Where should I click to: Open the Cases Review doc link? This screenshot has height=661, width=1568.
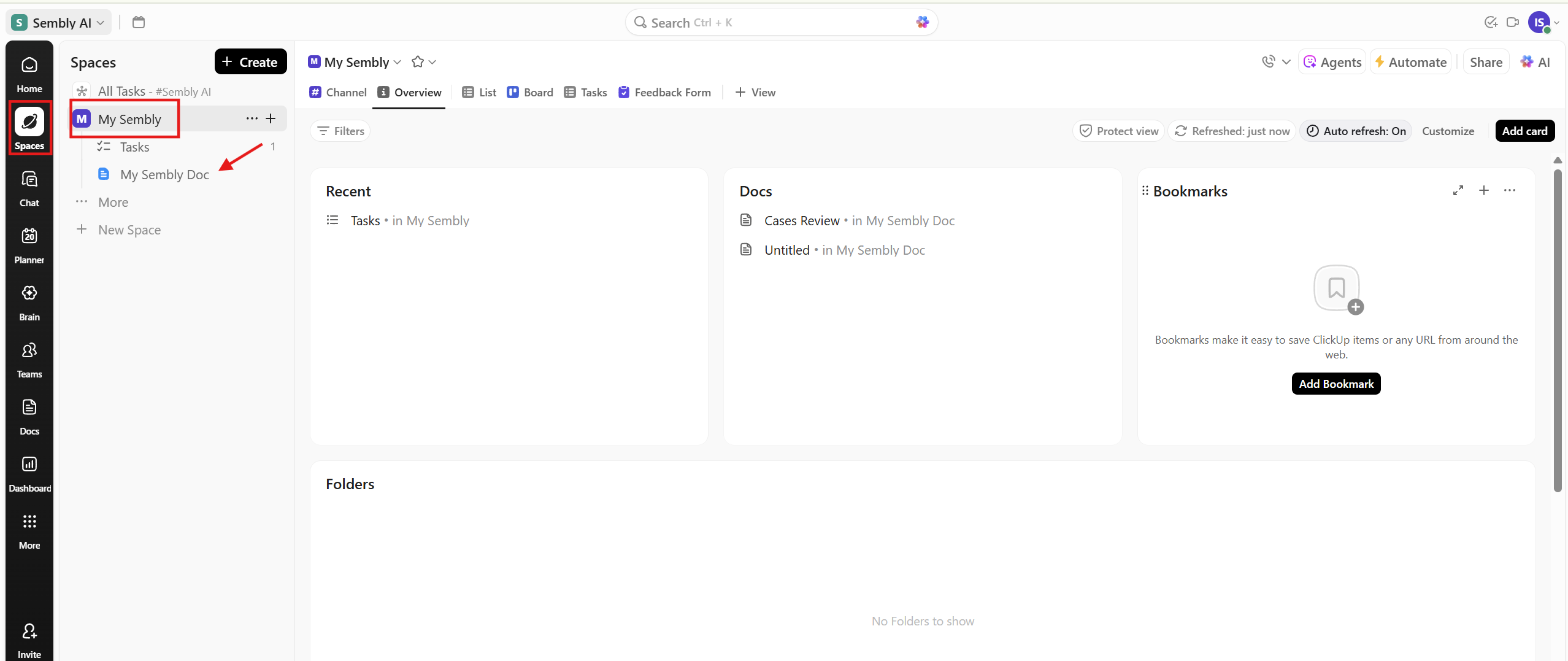coord(801,220)
